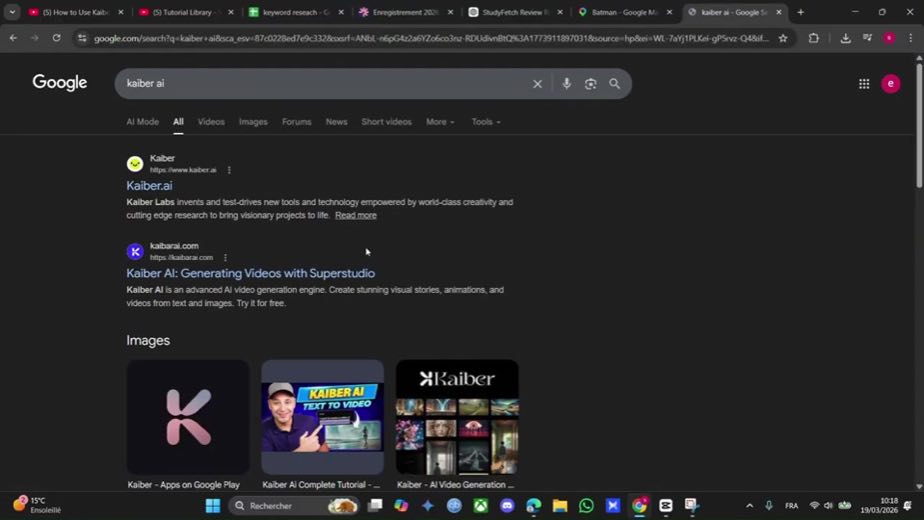Click the magnifier search submit icon
This screenshot has width=924, height=520.
pos(615,84)
